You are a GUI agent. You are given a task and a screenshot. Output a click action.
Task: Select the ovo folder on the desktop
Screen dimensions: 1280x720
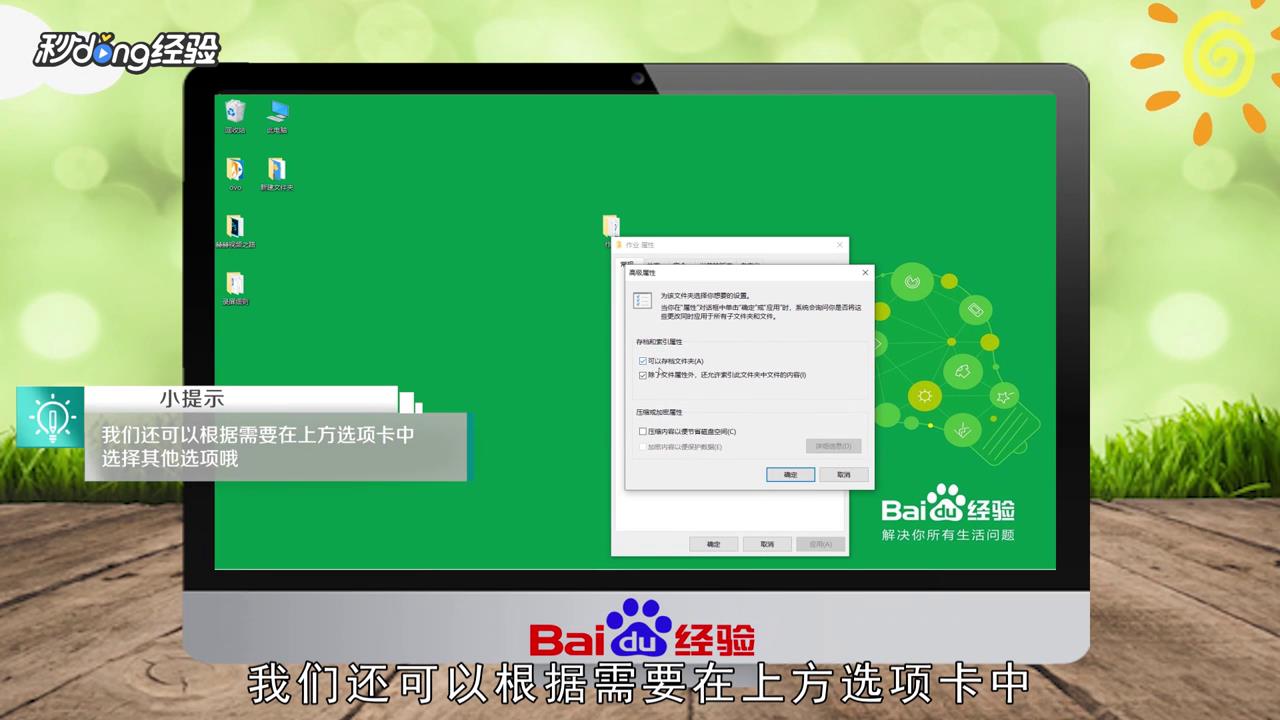(235, 173)
